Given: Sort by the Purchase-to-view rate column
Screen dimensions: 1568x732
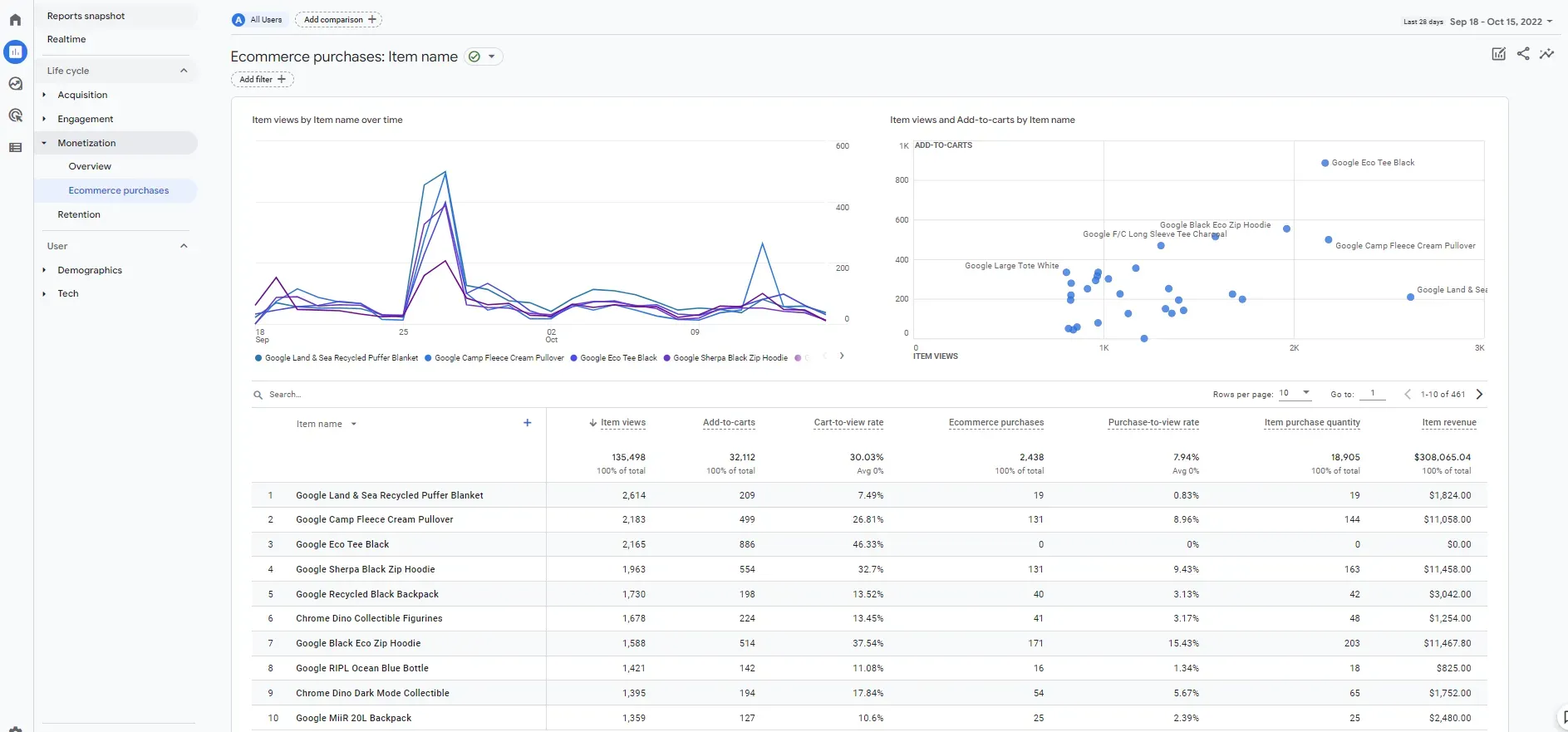Looking at the screenshot, I should pyautogui.click(x=1153, y=423).
